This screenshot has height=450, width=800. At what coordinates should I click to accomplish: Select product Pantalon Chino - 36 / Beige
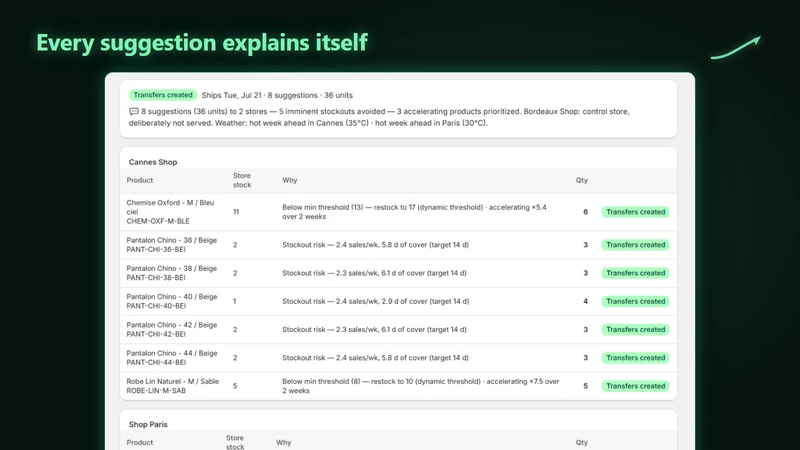tap(171, 240)
